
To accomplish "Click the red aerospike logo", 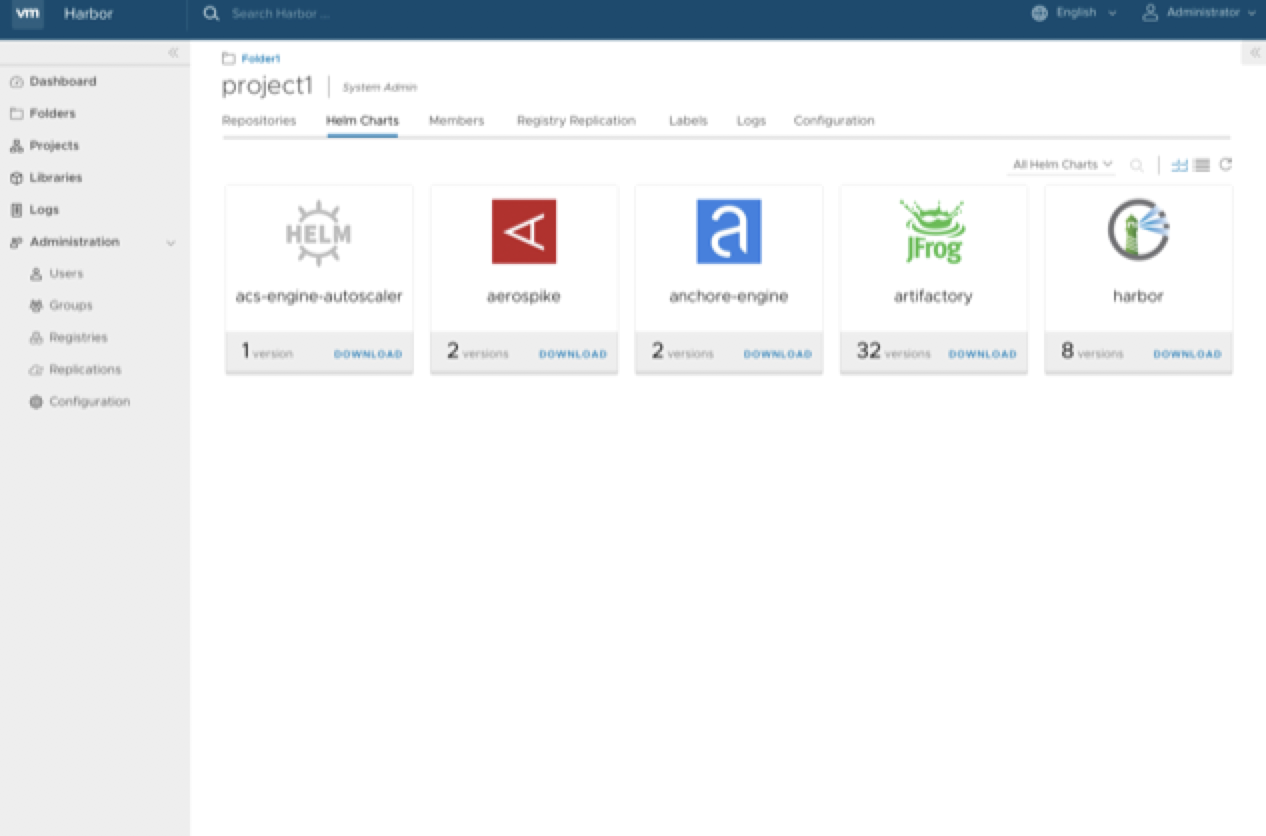I will pyautogui.click(x=524, y=232).
